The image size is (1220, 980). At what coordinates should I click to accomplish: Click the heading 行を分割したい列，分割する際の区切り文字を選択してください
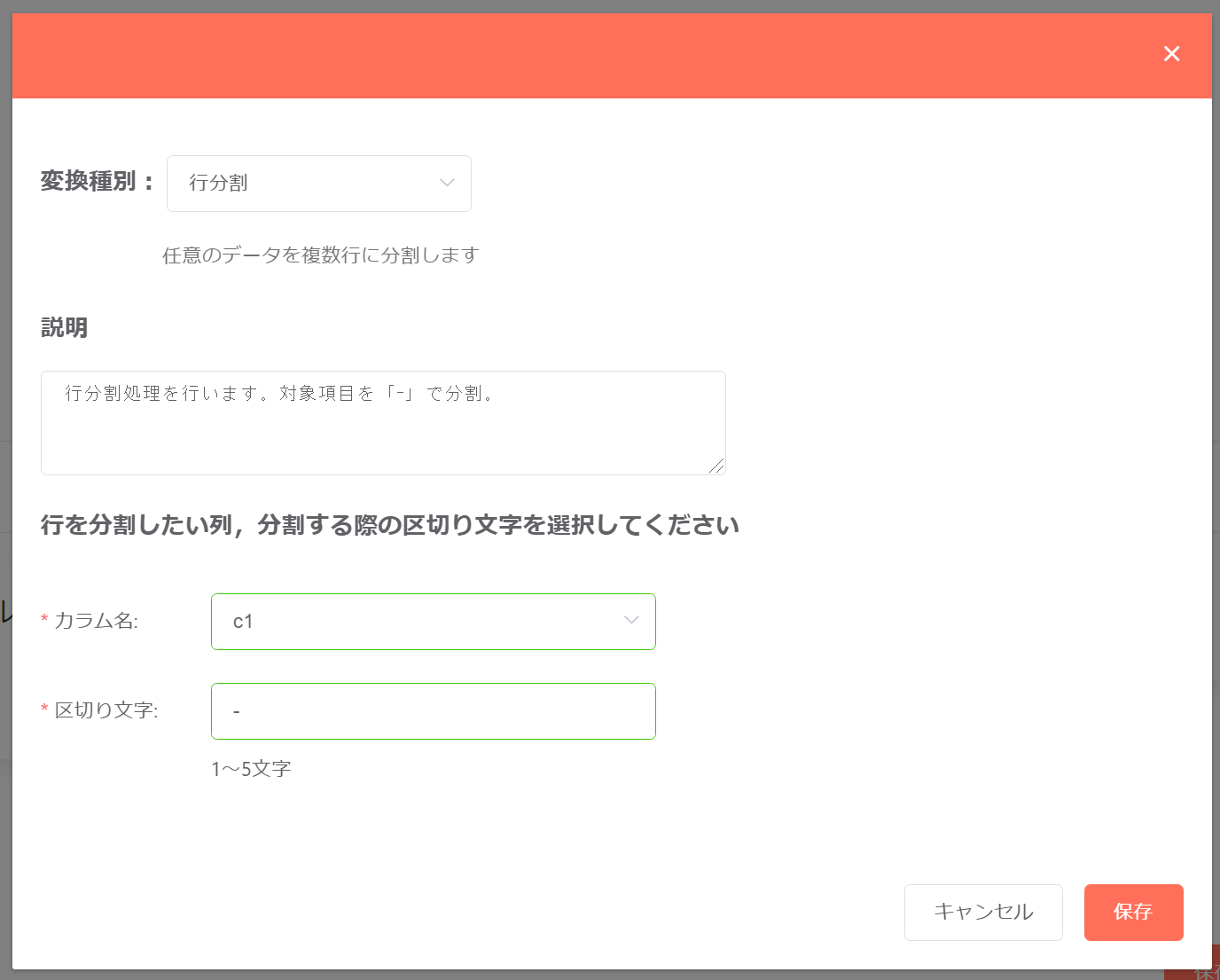pyautogui.click(x=390, y=525)
